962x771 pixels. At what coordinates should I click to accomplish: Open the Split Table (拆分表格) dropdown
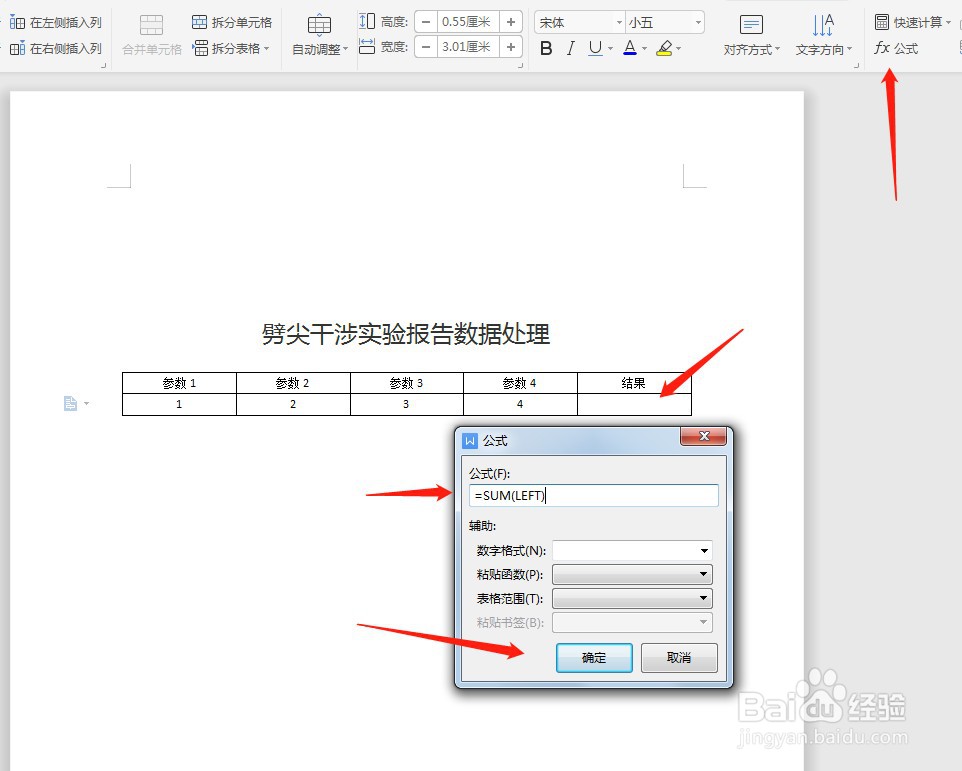click(231, 48)
